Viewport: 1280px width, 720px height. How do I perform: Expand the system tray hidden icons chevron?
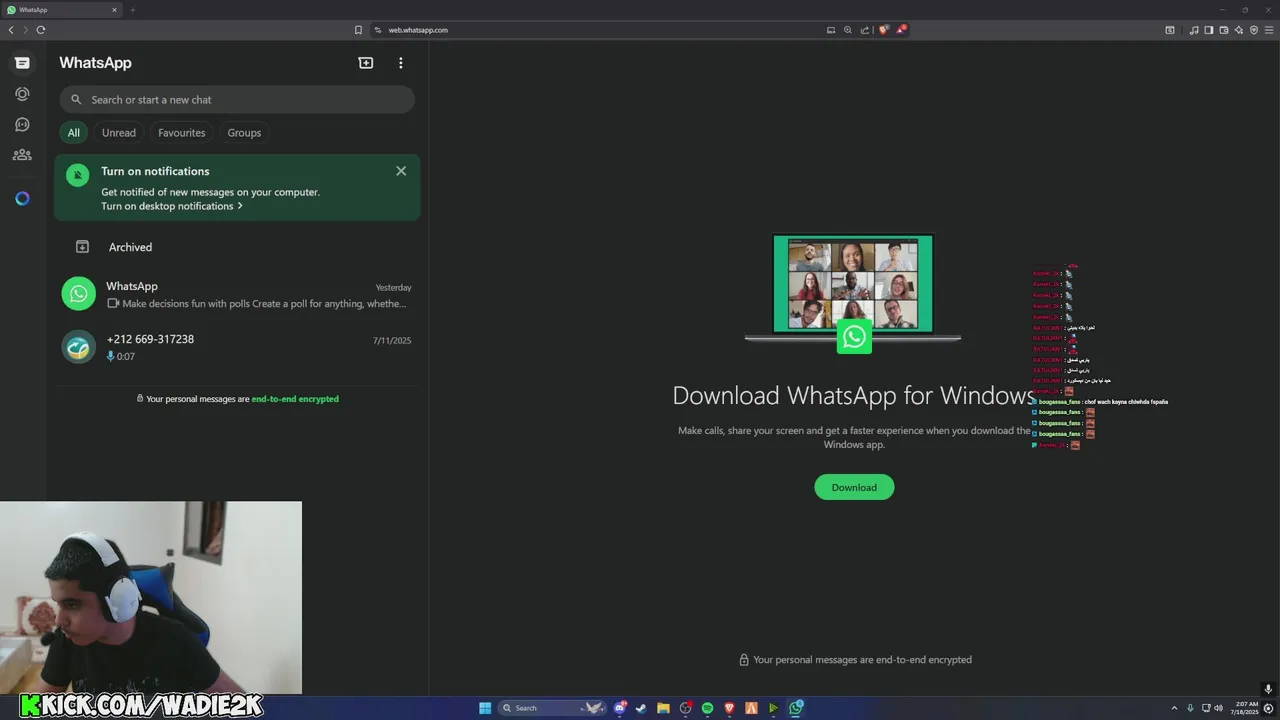pos(1175,708)
